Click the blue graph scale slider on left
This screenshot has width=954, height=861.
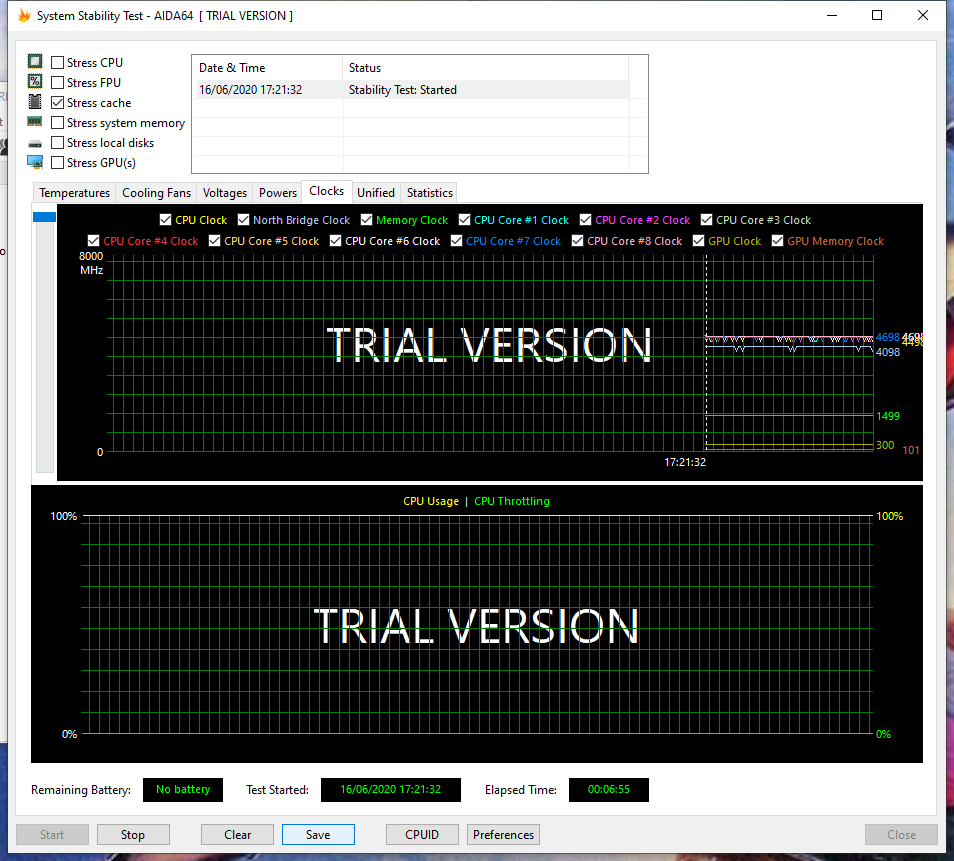click(45, 217)
